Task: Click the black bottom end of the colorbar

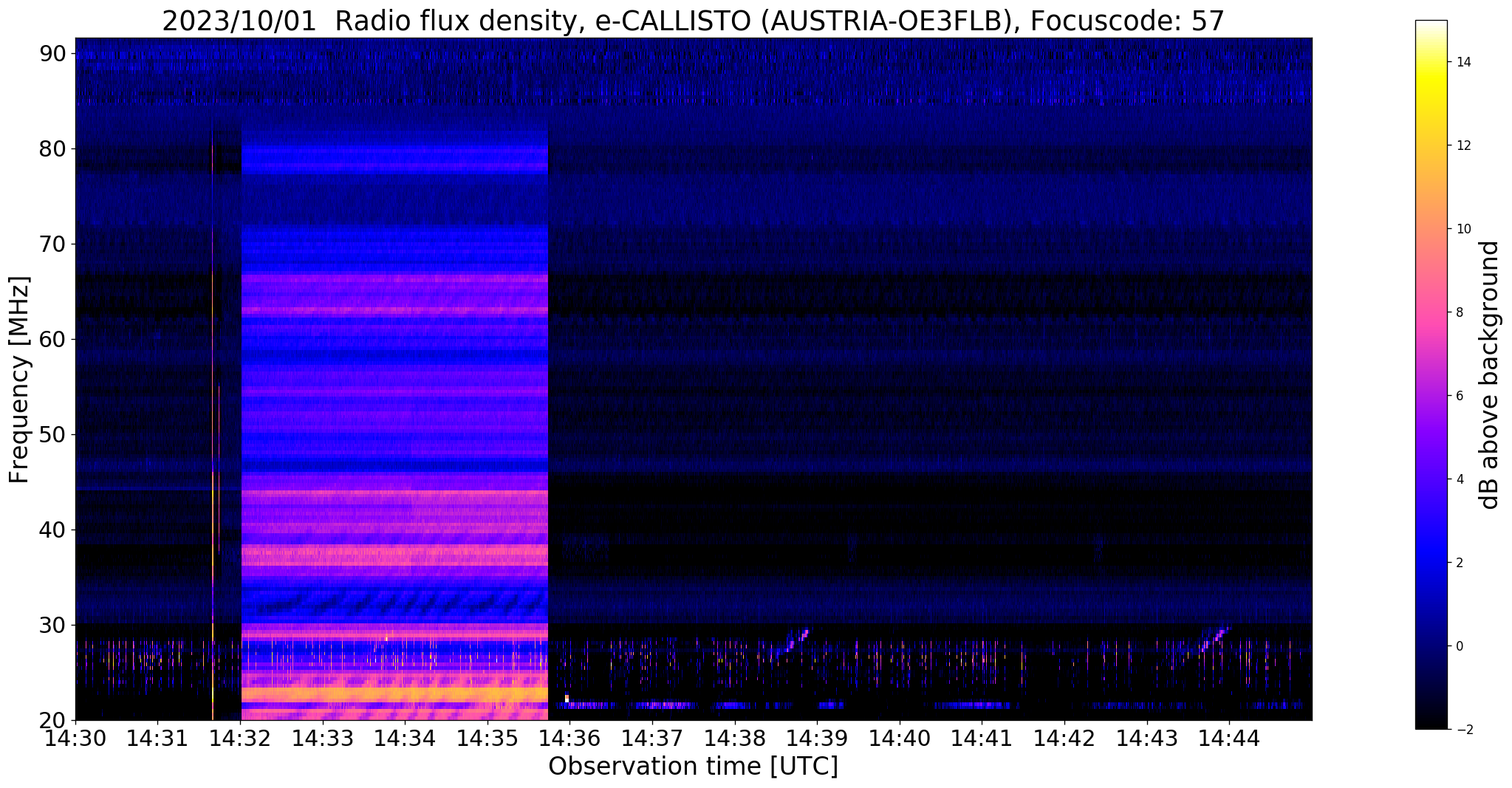Action: [1431, 722]
